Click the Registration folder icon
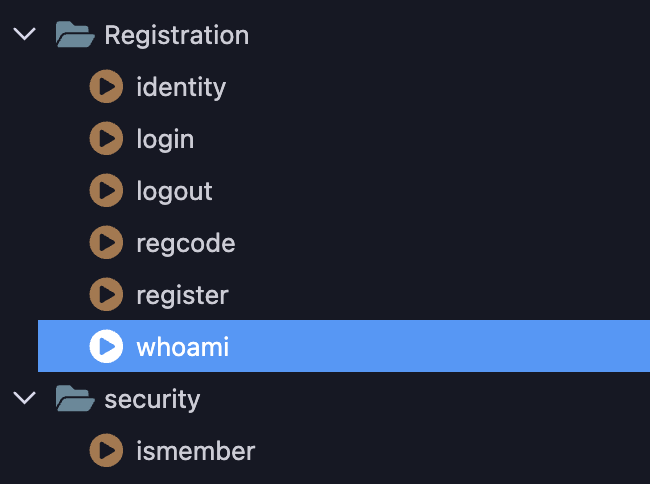This screenshot has width=650, height=484. pyautogui.click(x=75, y=34)
